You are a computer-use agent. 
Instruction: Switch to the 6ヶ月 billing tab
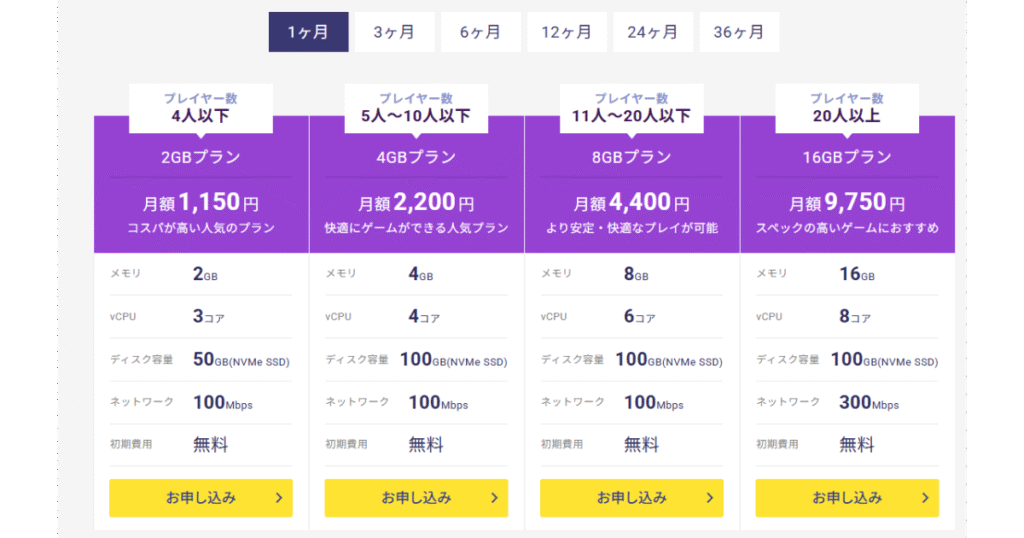tap(481, 32)
